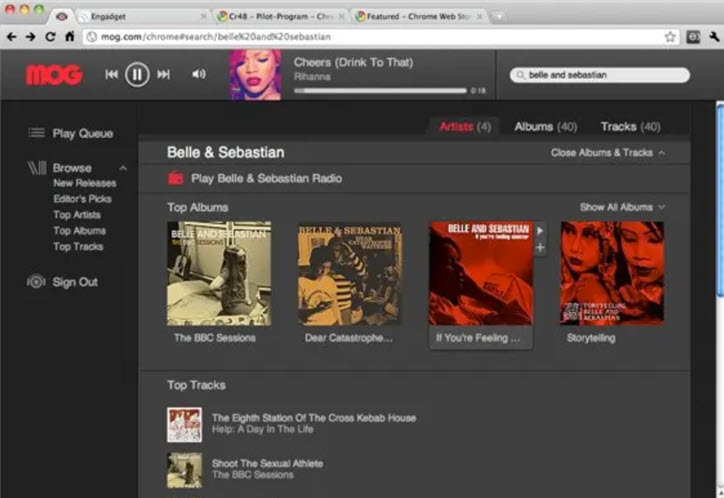The width and height of the screenshot is (724, 498).
Task: Collapse the Browse section in sidebar
Action: [123, 168]
